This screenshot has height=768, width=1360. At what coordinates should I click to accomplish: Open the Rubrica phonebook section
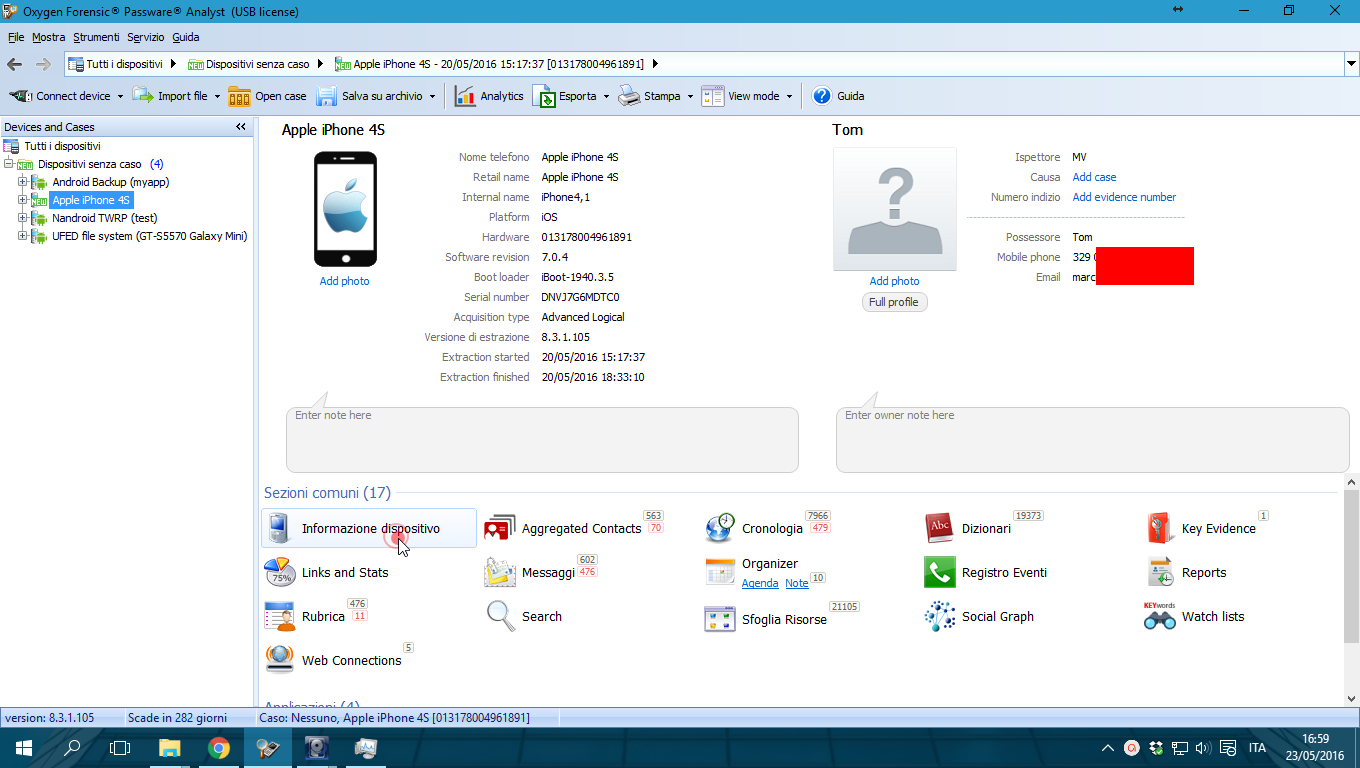323,616
